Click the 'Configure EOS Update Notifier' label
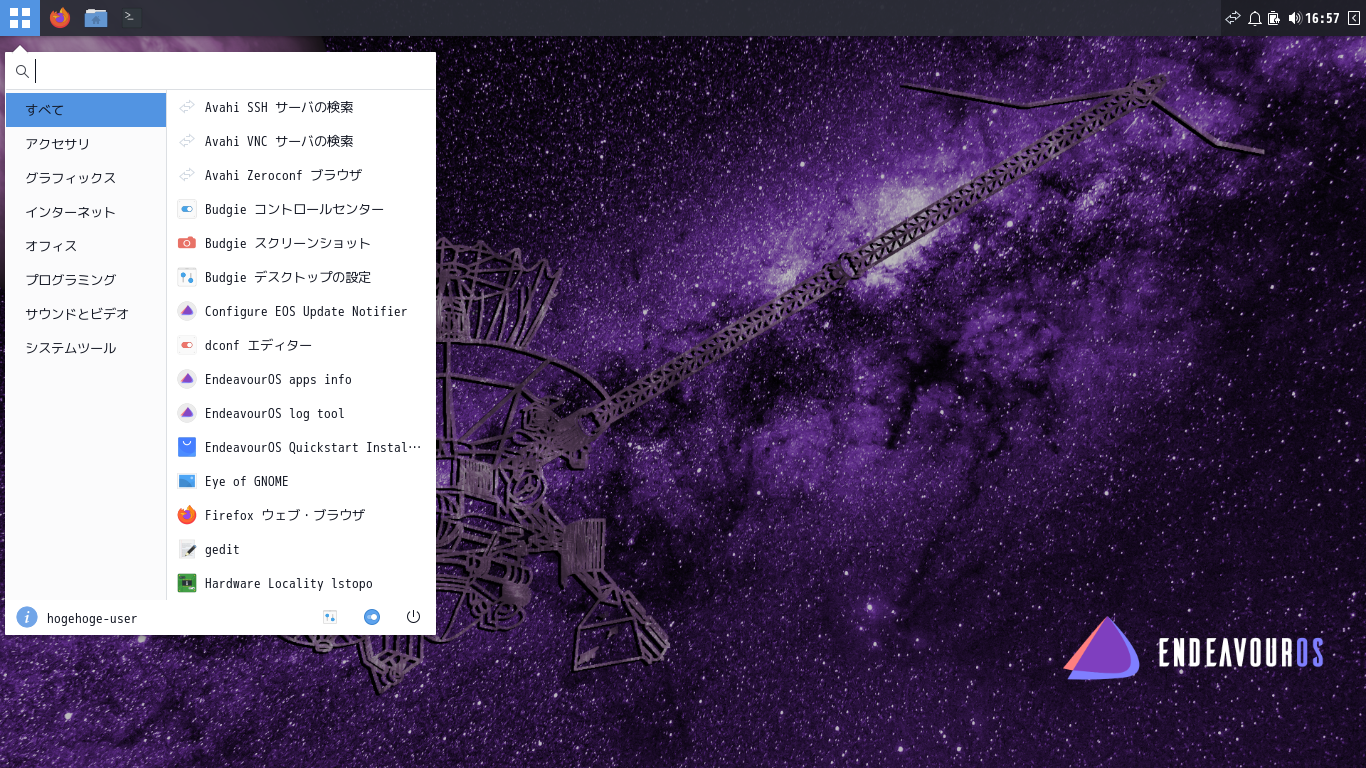The width and height of the screenshot is (1366, 768). click(306, 311)
